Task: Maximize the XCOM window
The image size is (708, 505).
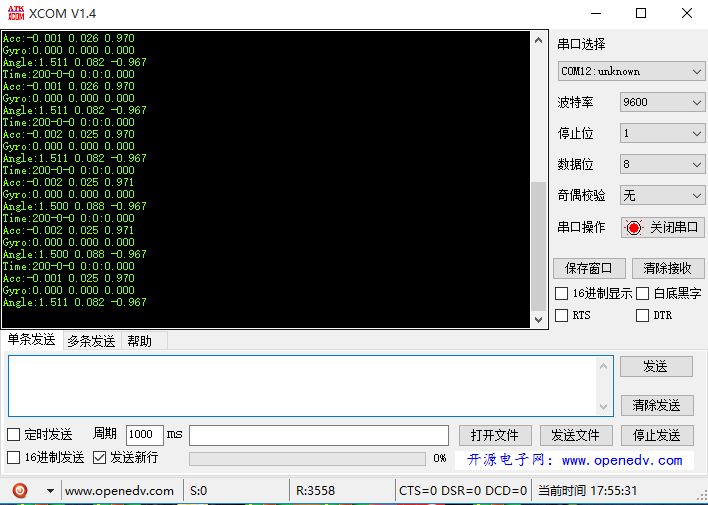Action: click(x=641, y=13)
